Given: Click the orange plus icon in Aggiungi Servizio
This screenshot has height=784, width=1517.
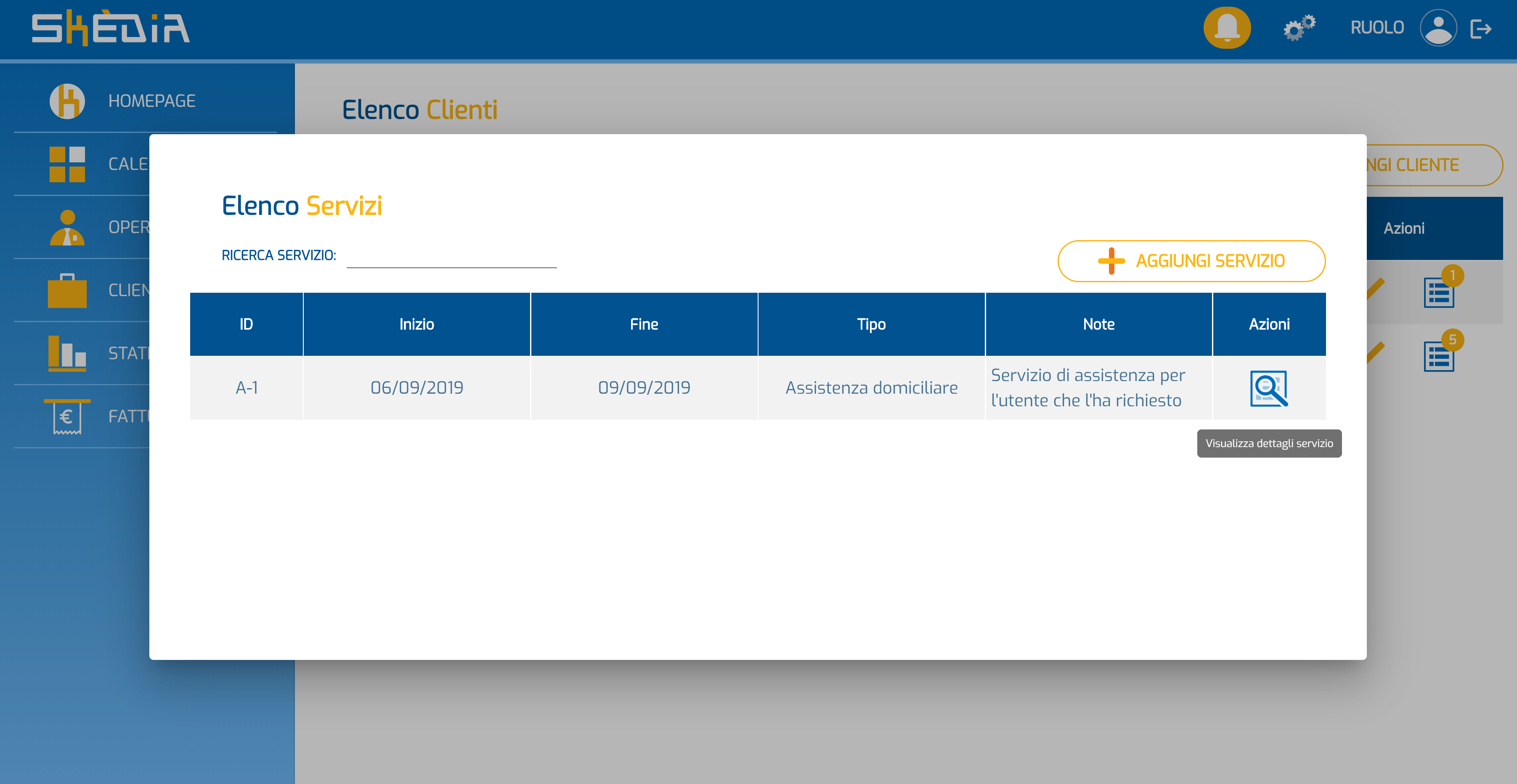Looking at the screenshot, I should click(x=1111, y=261).
